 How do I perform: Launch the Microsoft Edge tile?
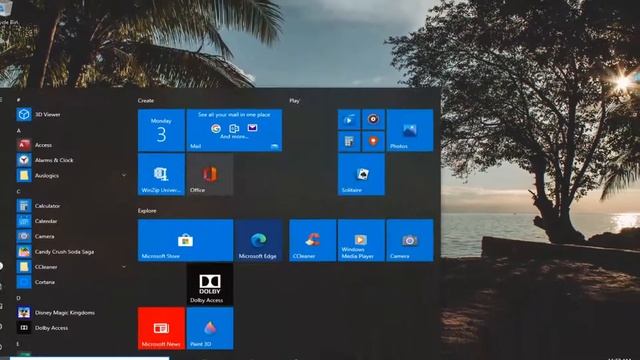click(x=258, y=240)
